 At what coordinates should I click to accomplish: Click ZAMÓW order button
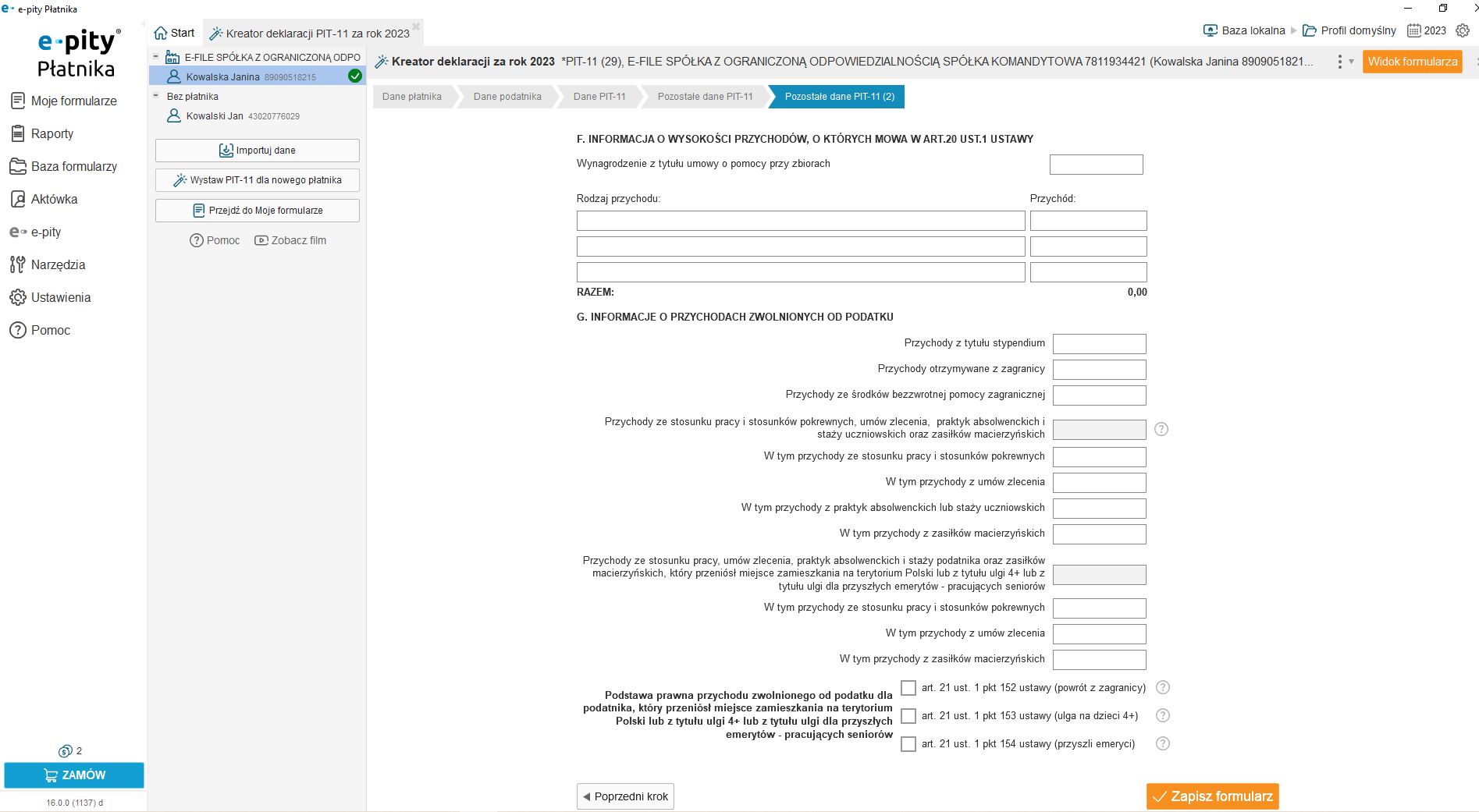point(74,775)
